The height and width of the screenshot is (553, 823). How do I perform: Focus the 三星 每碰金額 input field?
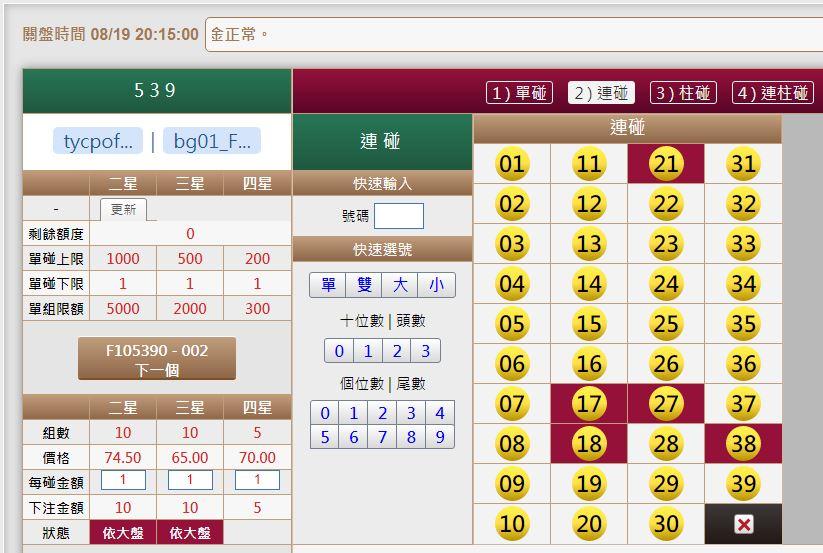(x=190, y=480)
